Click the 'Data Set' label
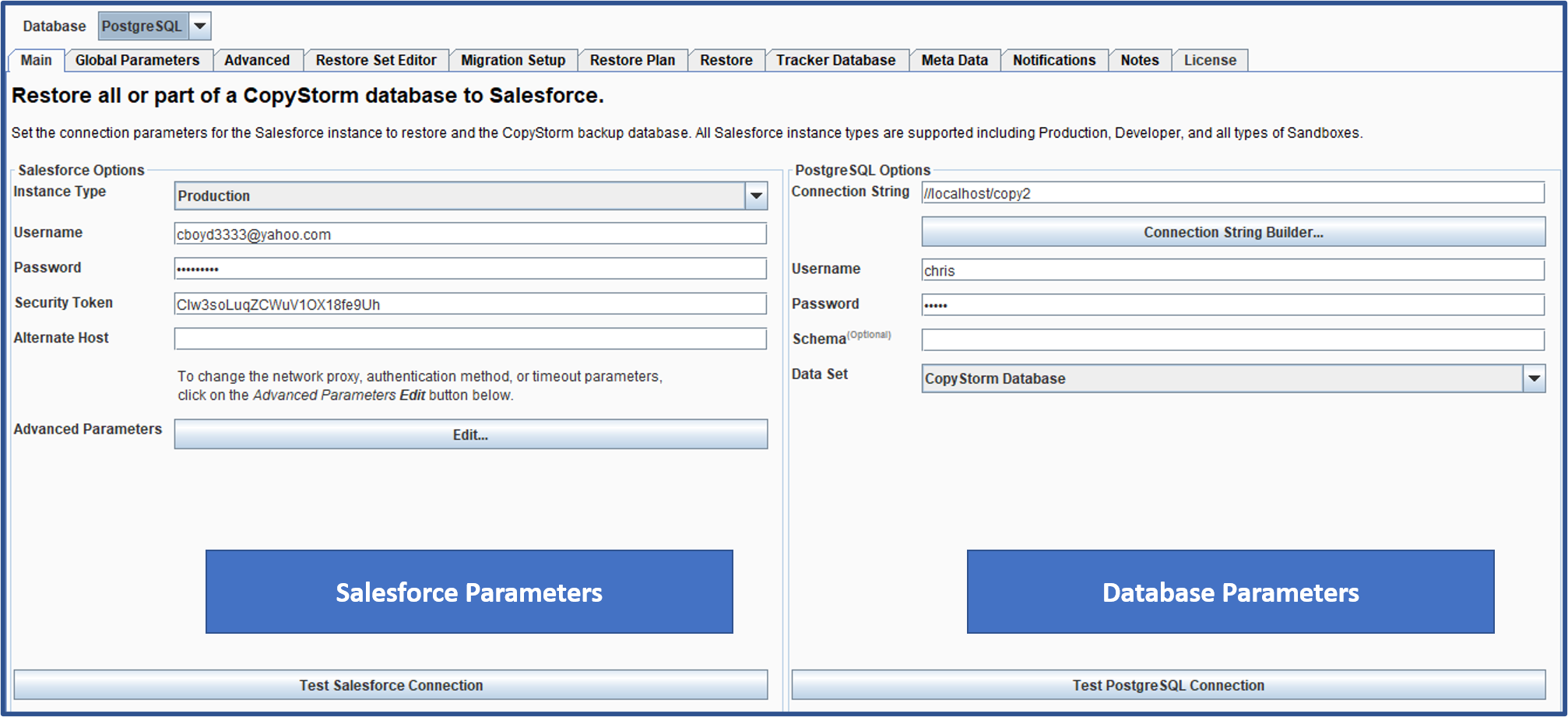The width and height of the screenshot is (1568, 717). click(x=820, y=374)
